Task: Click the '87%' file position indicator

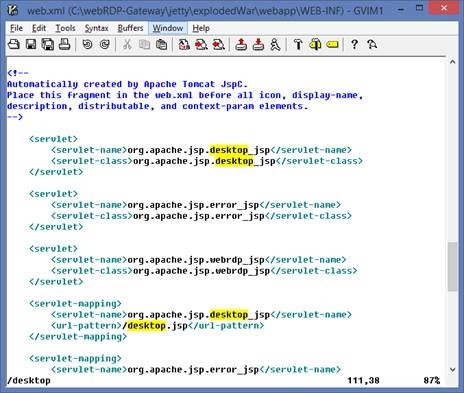Action: 432,381
